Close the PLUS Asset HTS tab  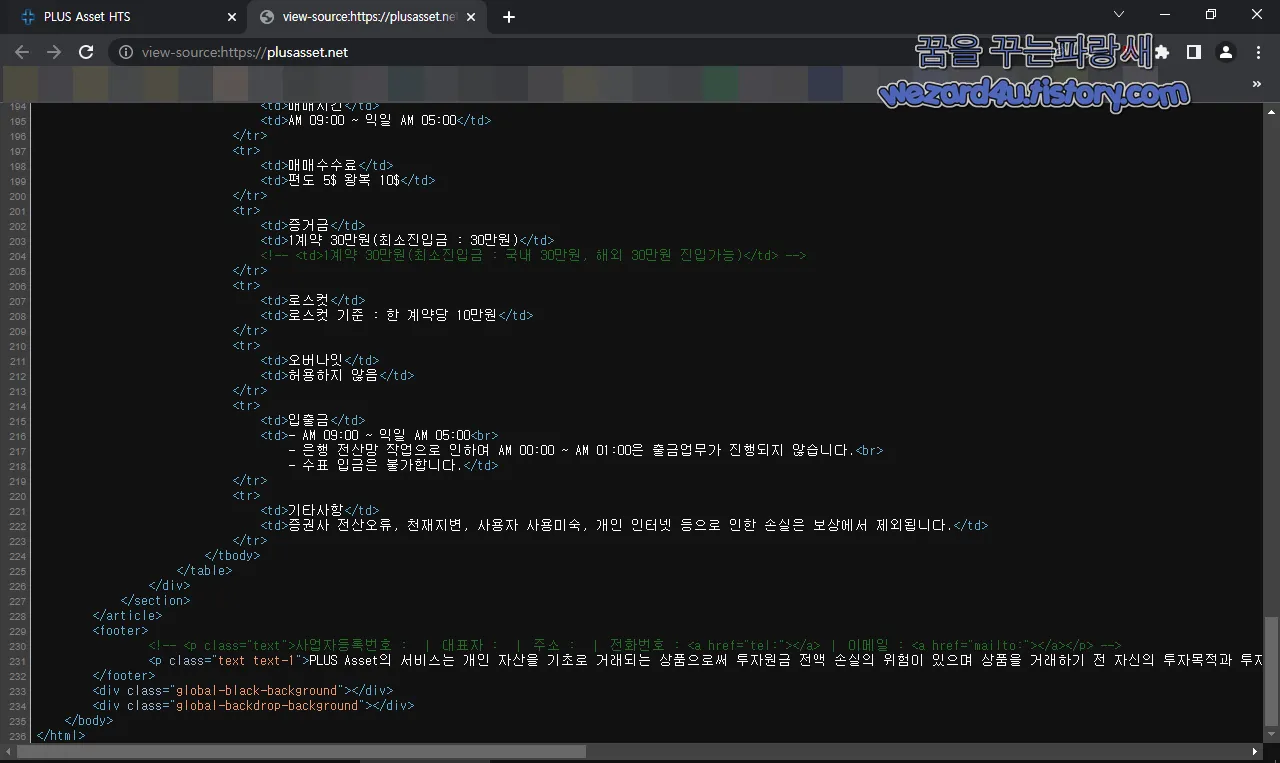click(231, 16)
